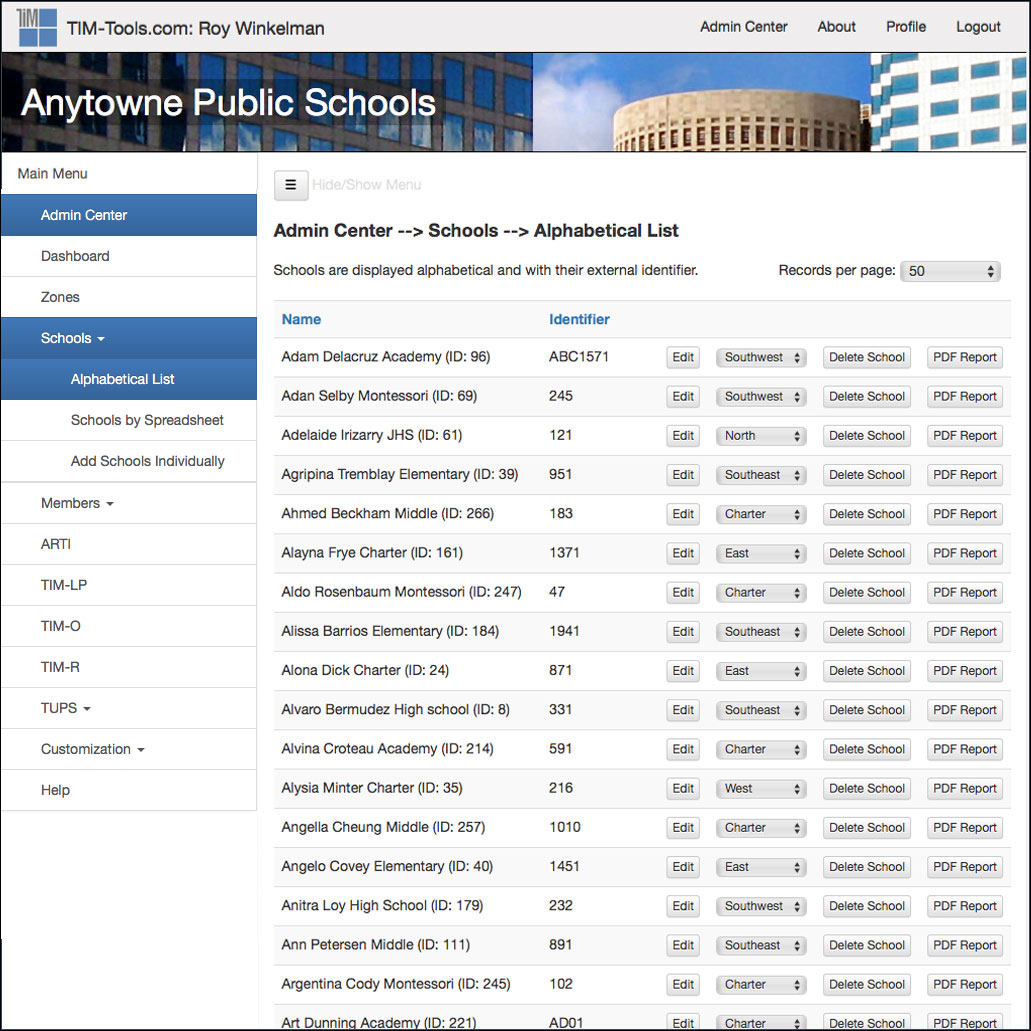This screenshot has height=1031, width=1031.
Task: Open ARTI from the sidebar
Action: pyautogui.click(x=129, y=544)
